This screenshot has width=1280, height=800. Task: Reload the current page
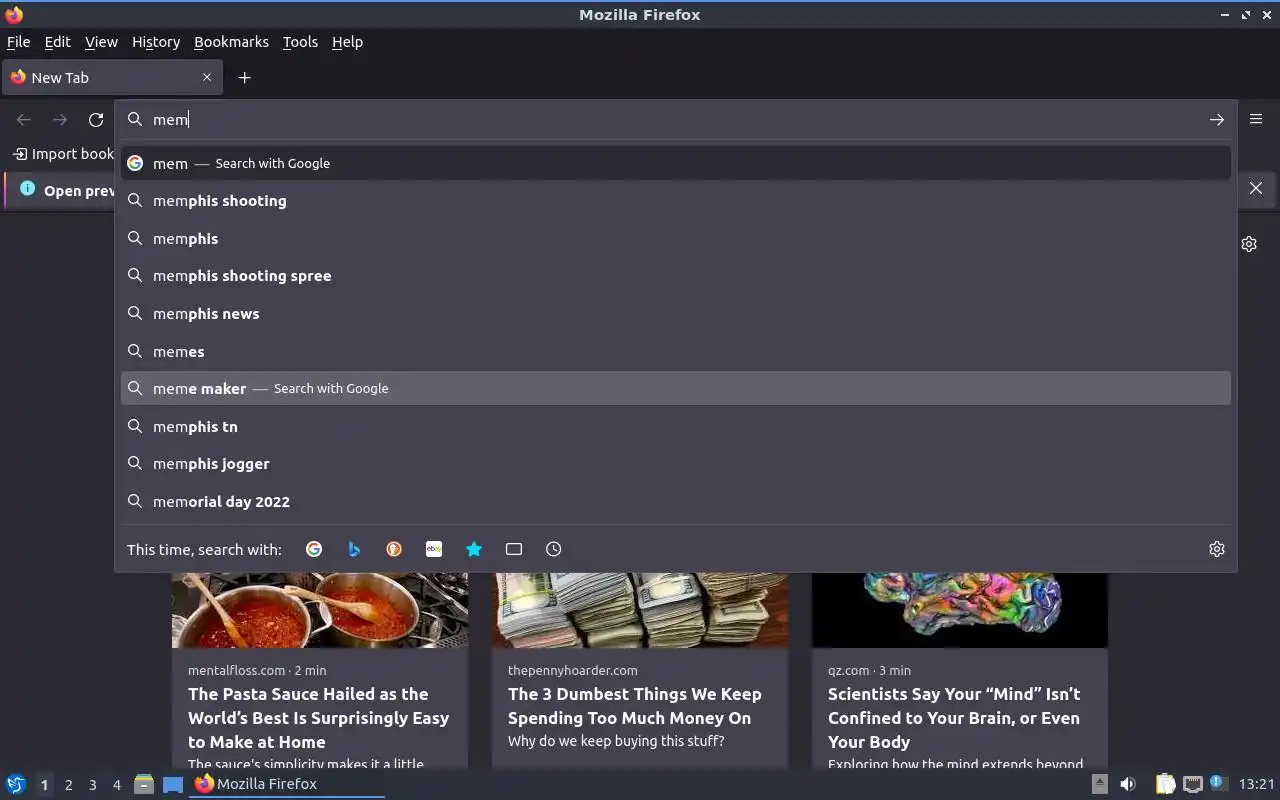pyautogui.click(x=96, y=120)
